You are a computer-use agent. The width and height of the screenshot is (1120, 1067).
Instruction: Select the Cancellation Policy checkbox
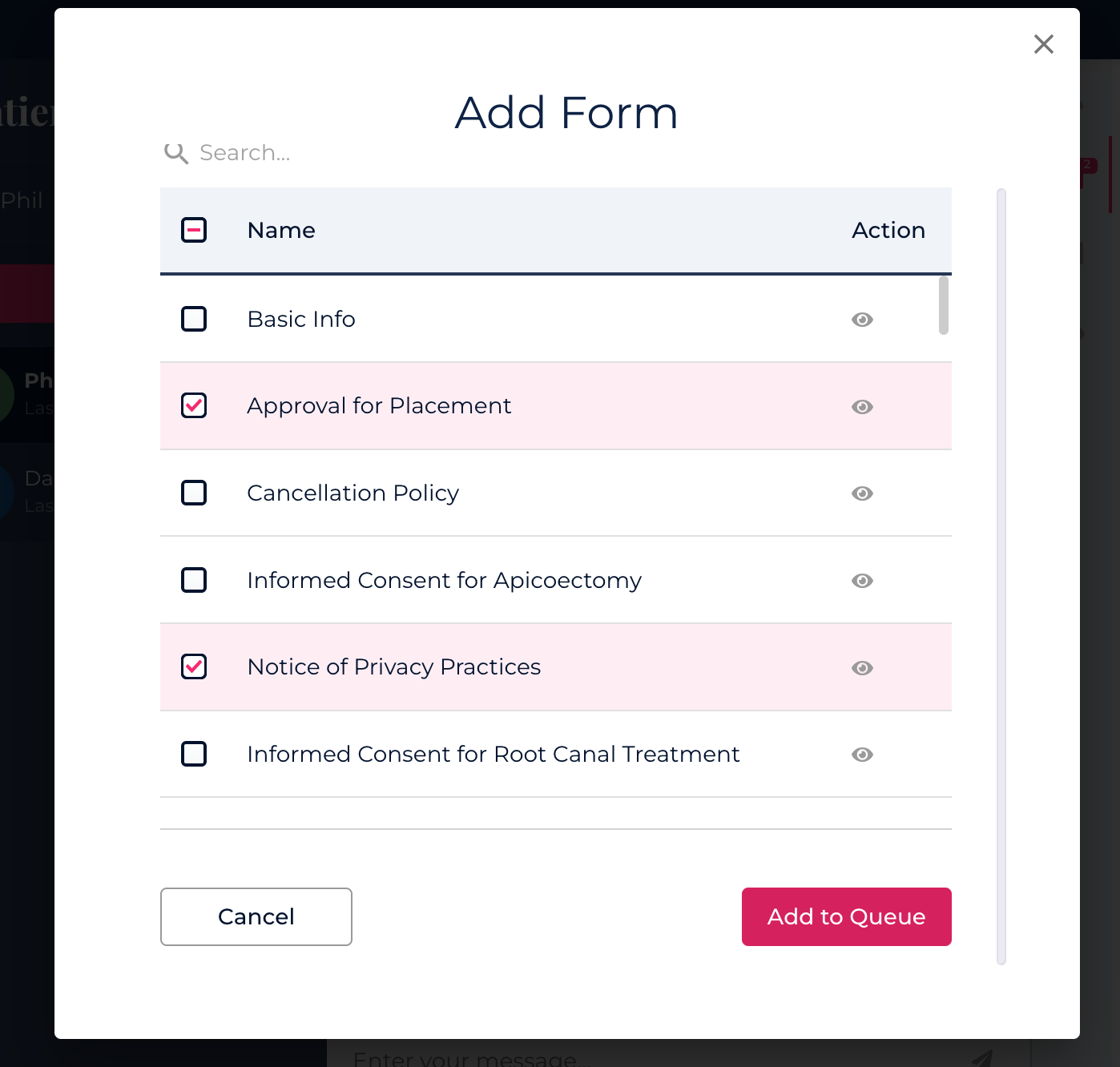pyautogui.click(x=194, y=493)
